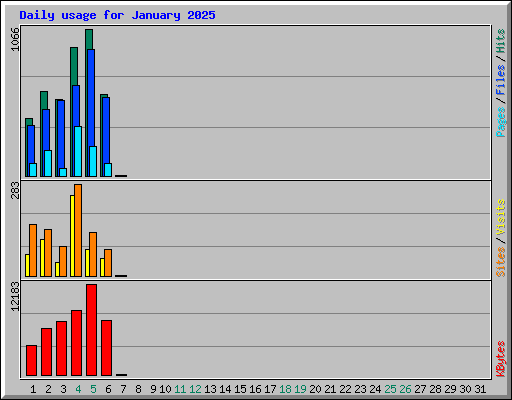Click the 1066 y-axis maximum label
Image resolution: width=512 pixels, height=400 pixels.
click(15, 39)
